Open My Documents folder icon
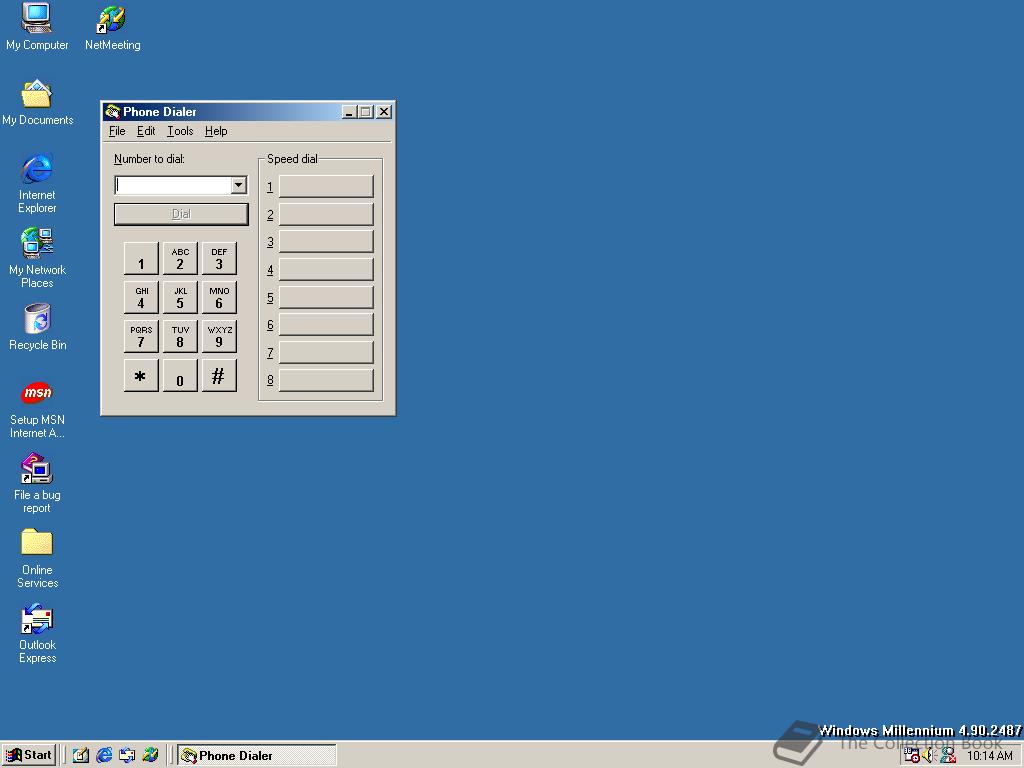 (x=37, y=103)
